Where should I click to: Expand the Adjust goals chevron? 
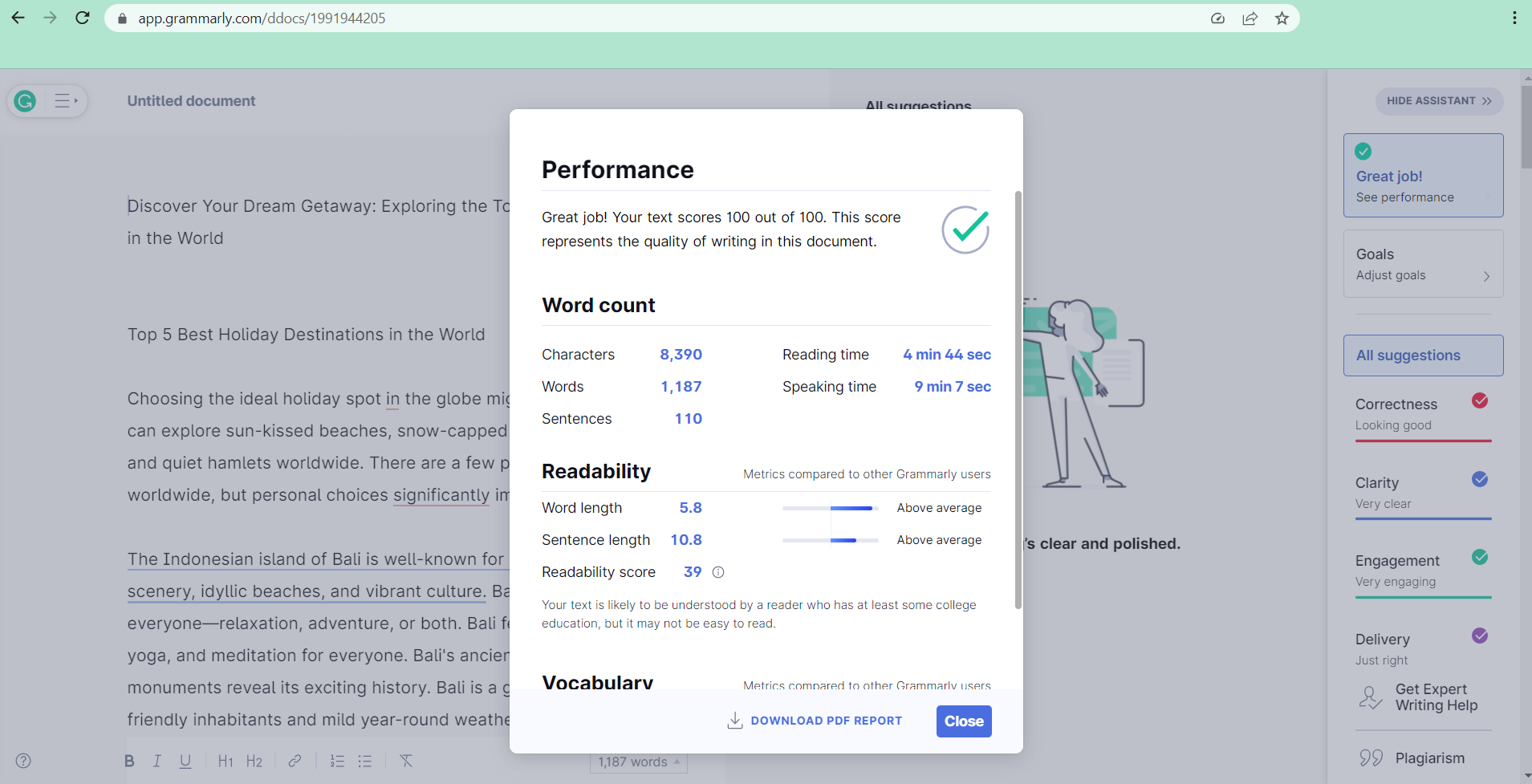(x=1486, y=276)
